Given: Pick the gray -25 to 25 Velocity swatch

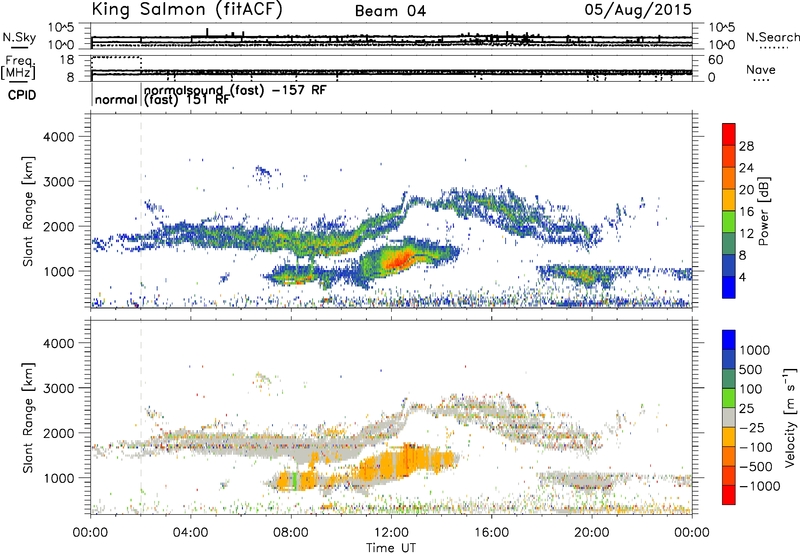Looking at the screenshot, I should pyautogui.click(x=729, y=417).
